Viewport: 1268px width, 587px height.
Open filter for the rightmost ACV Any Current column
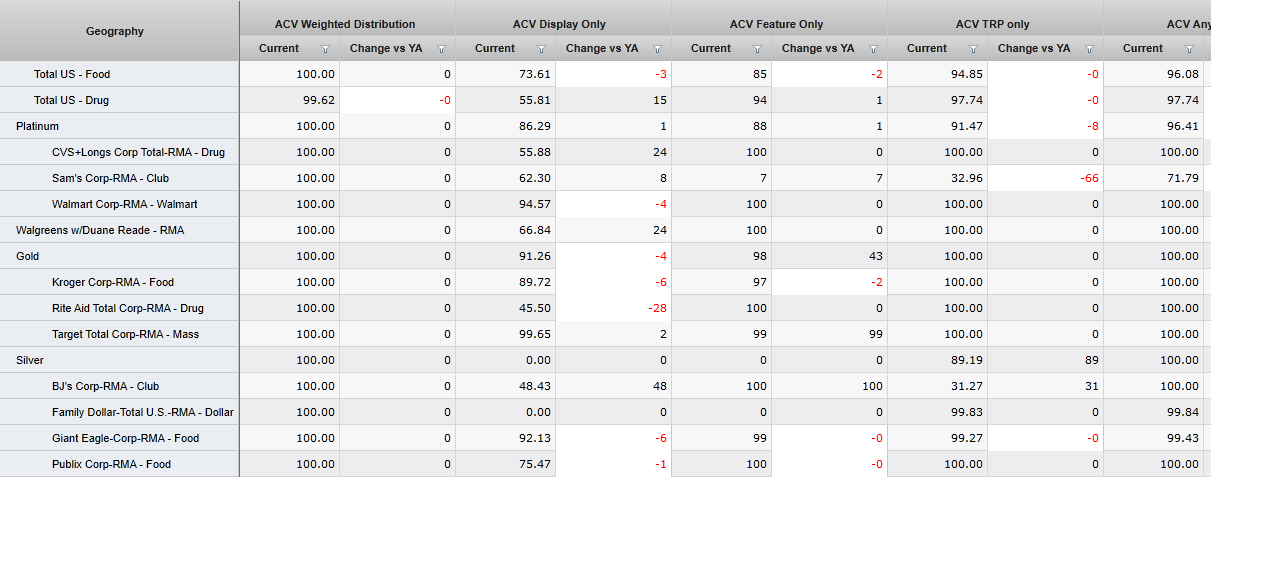click(1189, 49)
